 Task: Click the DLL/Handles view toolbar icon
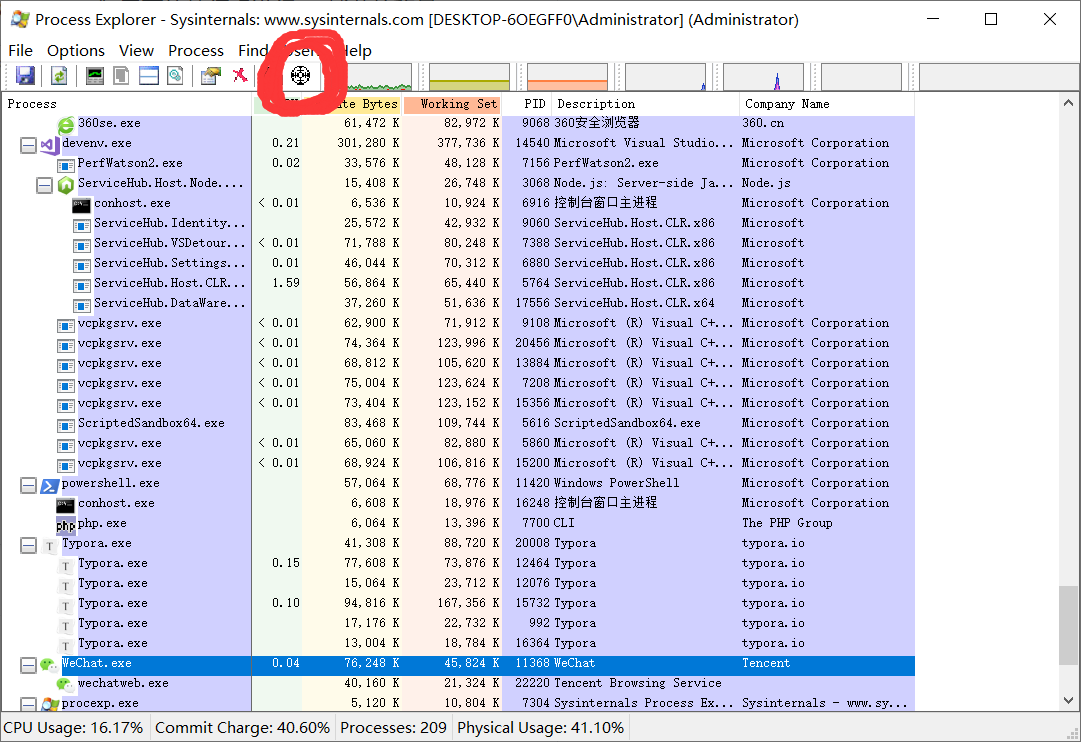(x=176, y=75)
